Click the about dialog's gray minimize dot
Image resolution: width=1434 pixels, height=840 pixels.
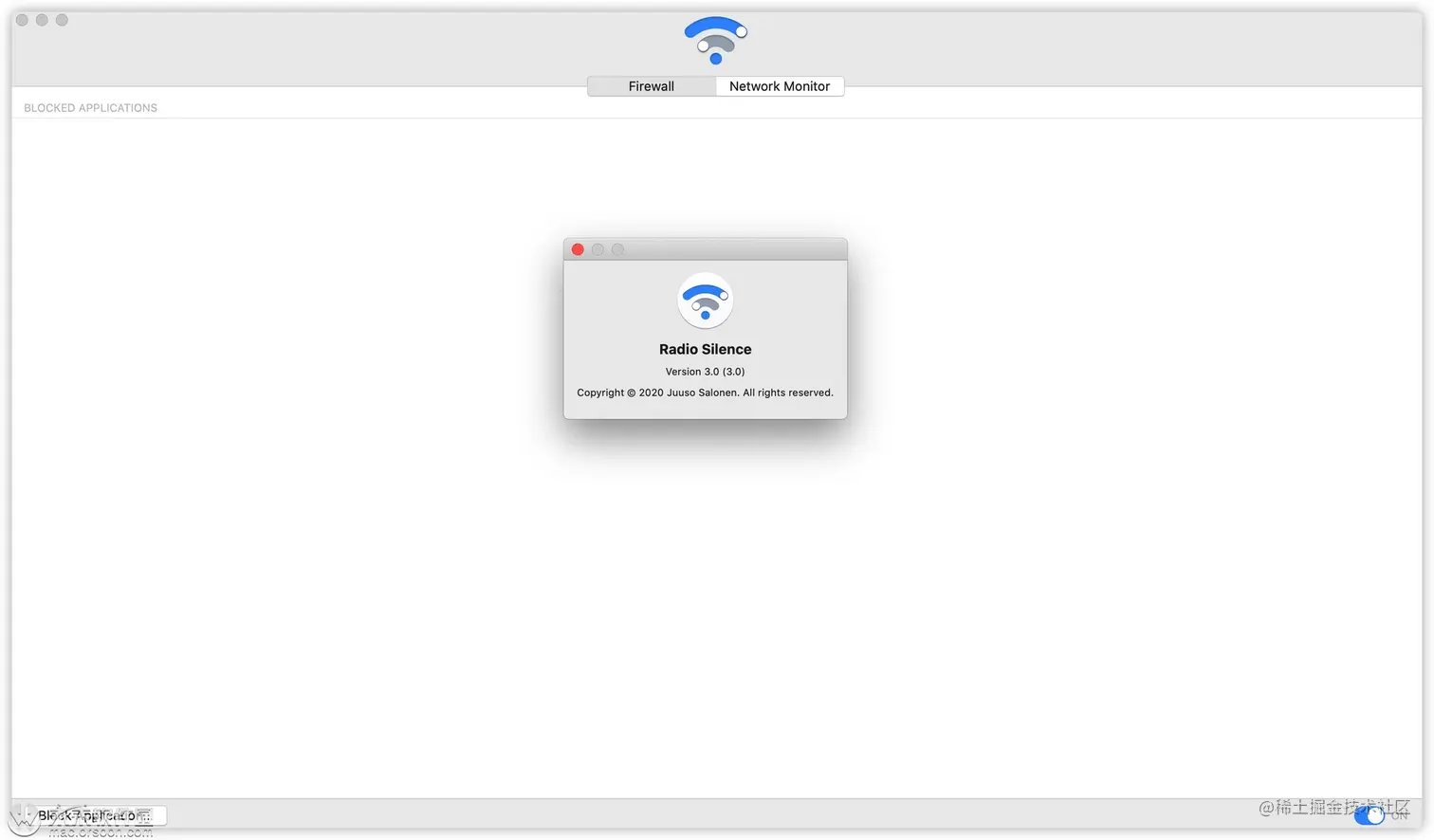(597, 249)
